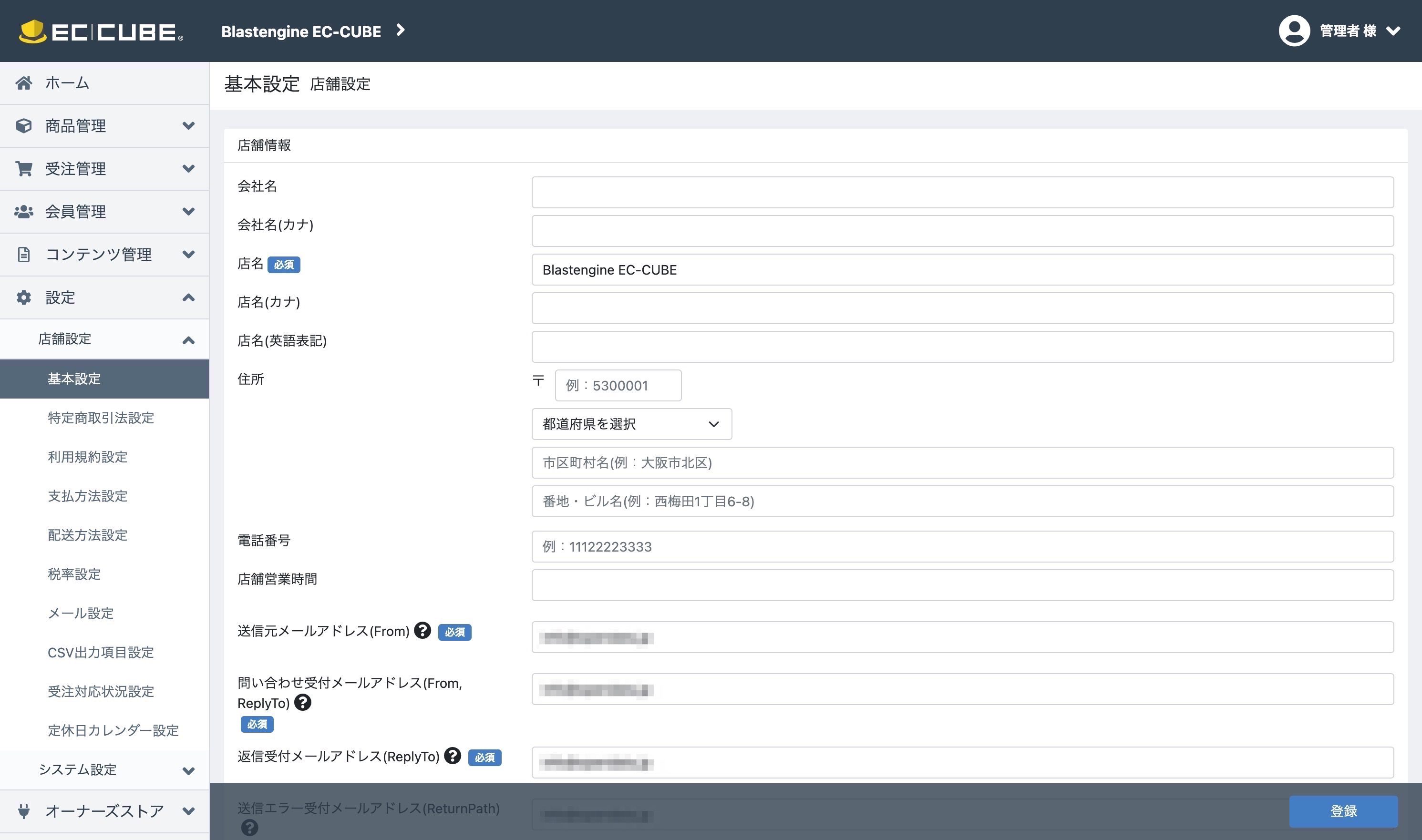Click the product management box icon
The width and height of the screenshot is (1422, 840).
coord(24,126)
